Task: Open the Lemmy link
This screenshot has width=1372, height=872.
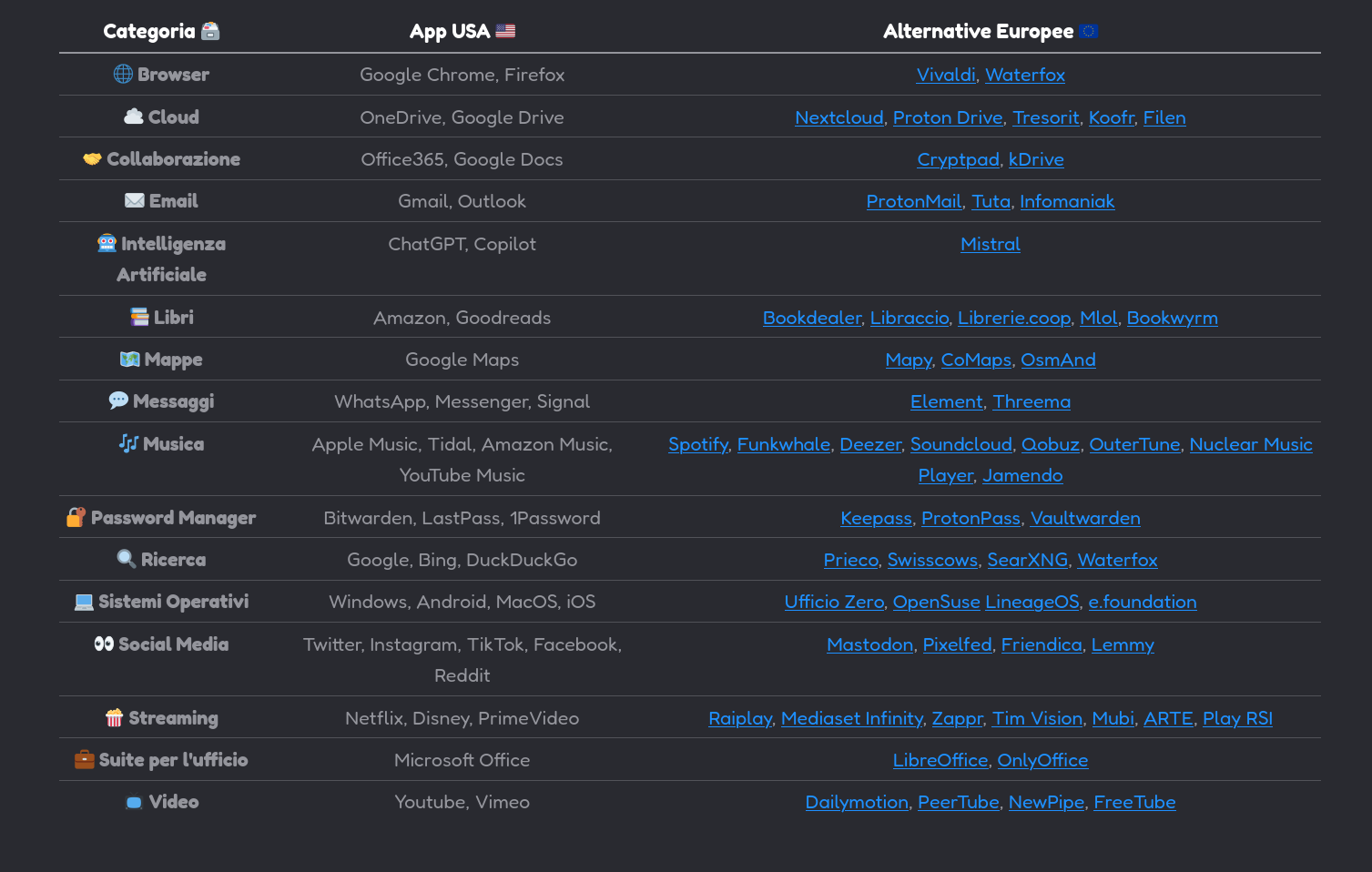Action: click(x=1123, y=644)
